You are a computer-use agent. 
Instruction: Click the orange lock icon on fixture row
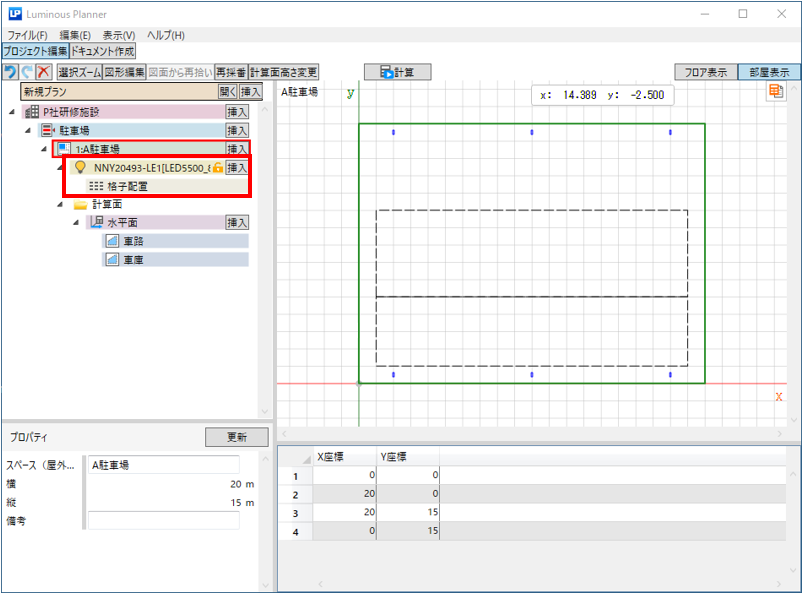coord(217,167)
